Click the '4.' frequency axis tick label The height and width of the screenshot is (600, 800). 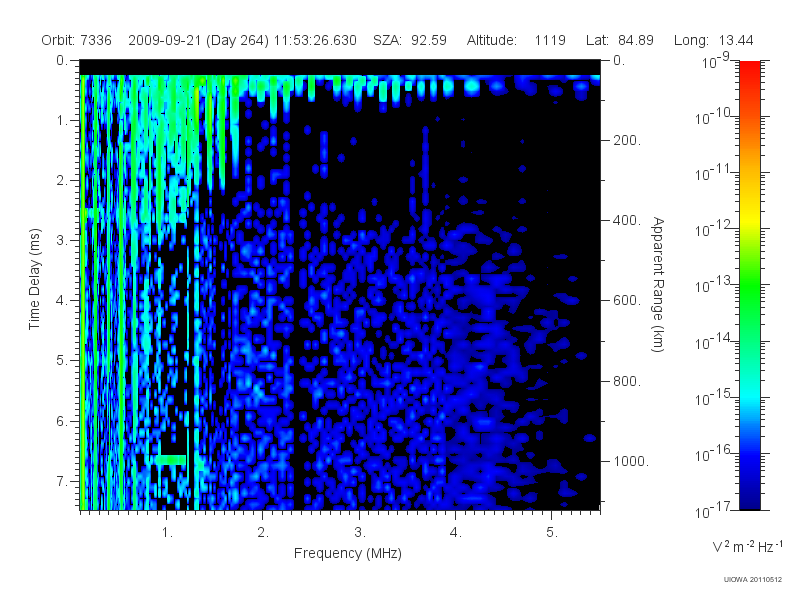pyautogui.click(x=456, y=533)
